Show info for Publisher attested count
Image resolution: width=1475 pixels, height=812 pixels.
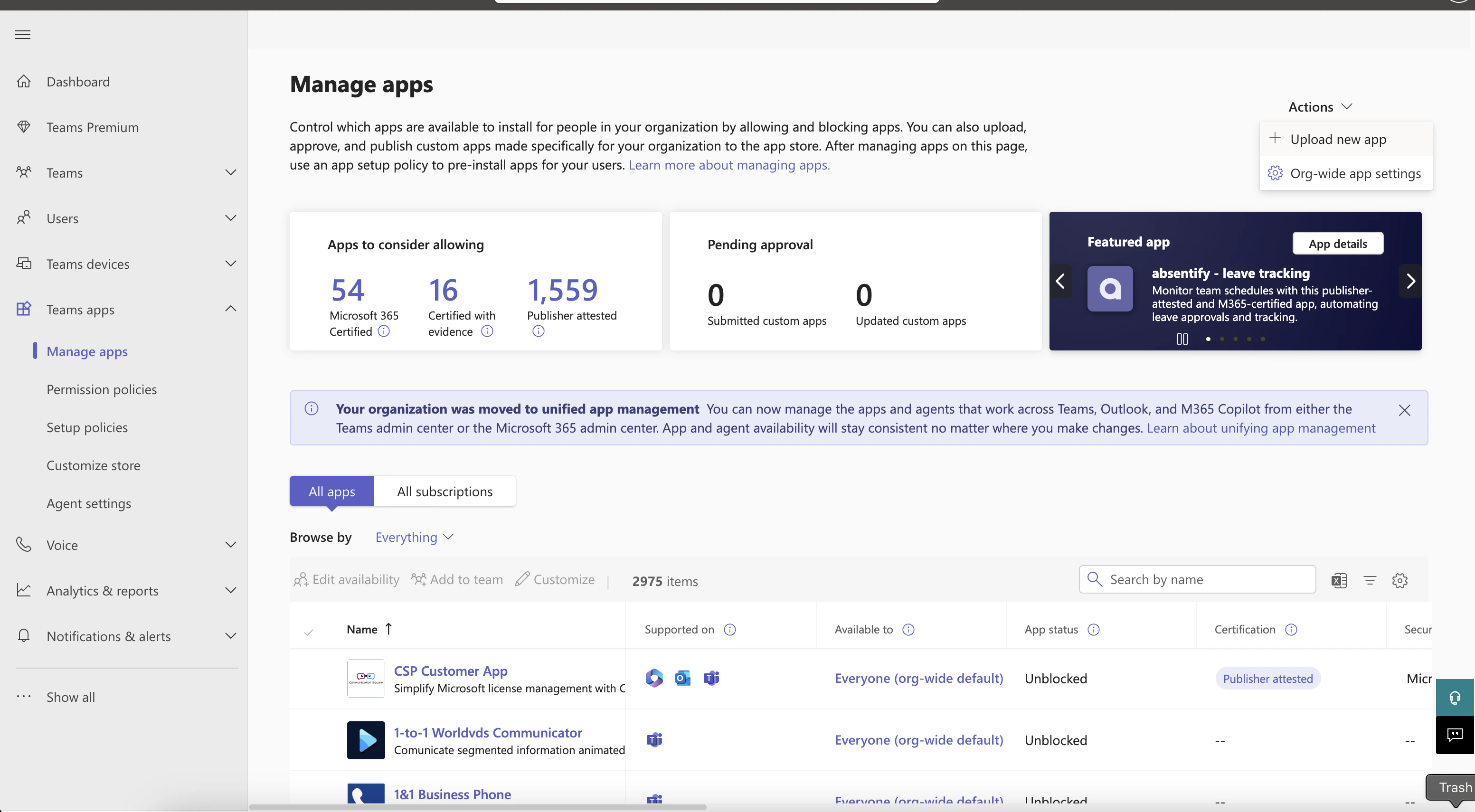[538, 331]
